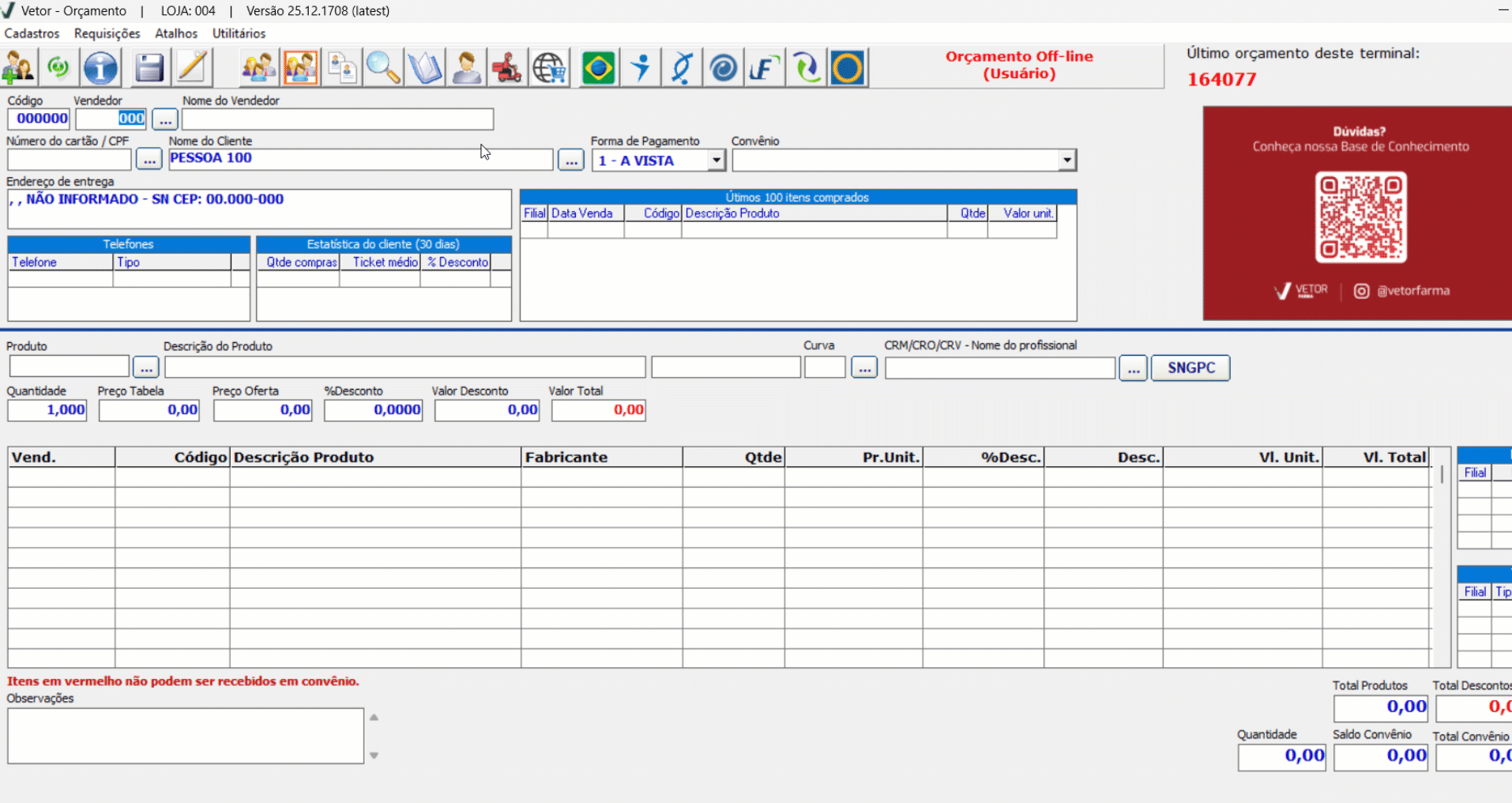The image size is (1512, 803).
Task: Open the Cadastros menu
Action: [32, 33]
